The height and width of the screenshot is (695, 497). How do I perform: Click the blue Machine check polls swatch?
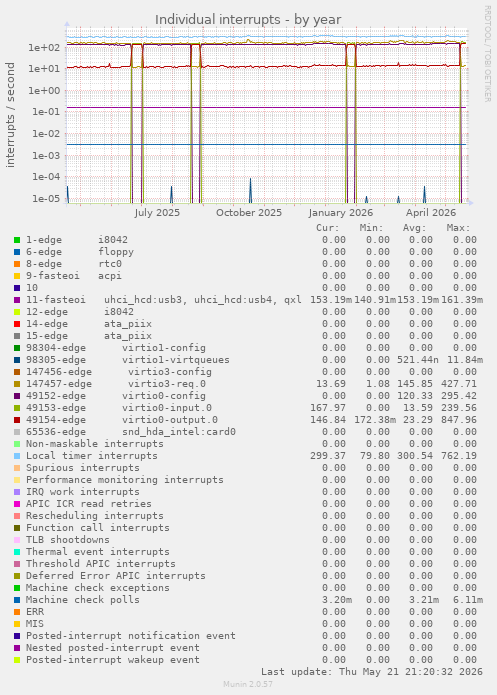coord(17,600)
